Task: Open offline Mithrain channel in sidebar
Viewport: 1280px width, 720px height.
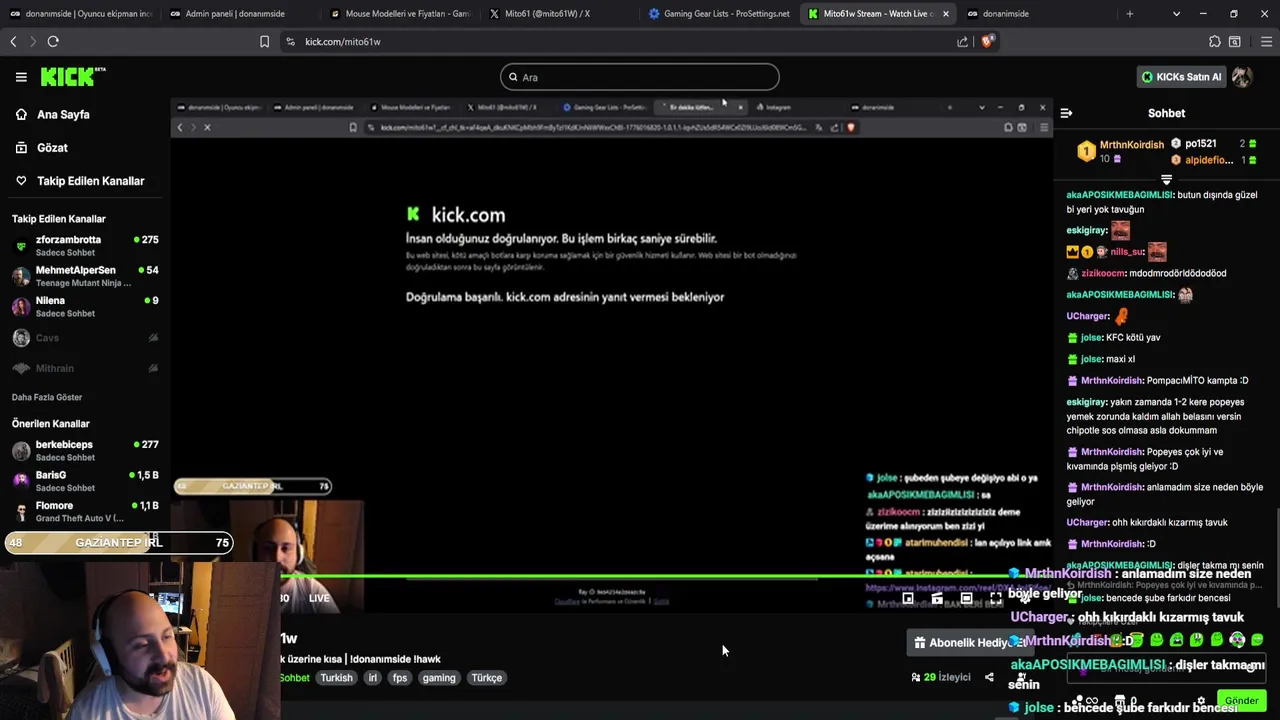Action: [85, 368]
